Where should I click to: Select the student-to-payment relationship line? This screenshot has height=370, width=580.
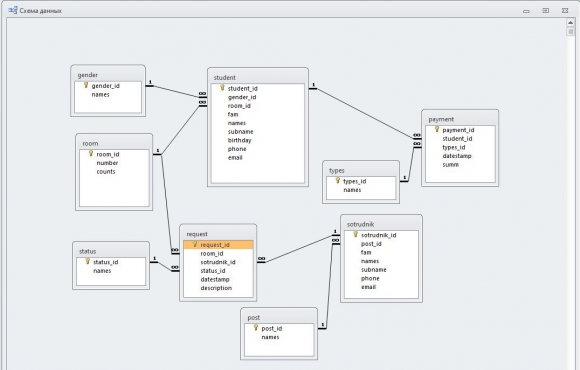tap(364, 114)
